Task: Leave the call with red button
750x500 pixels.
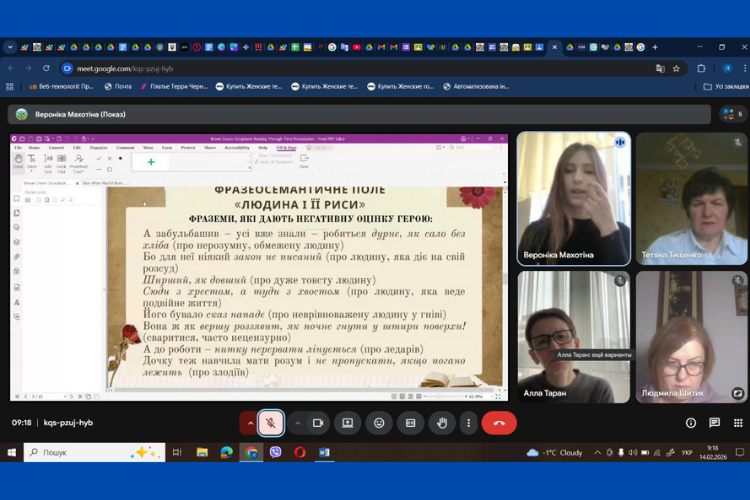Action: (499, 423)
